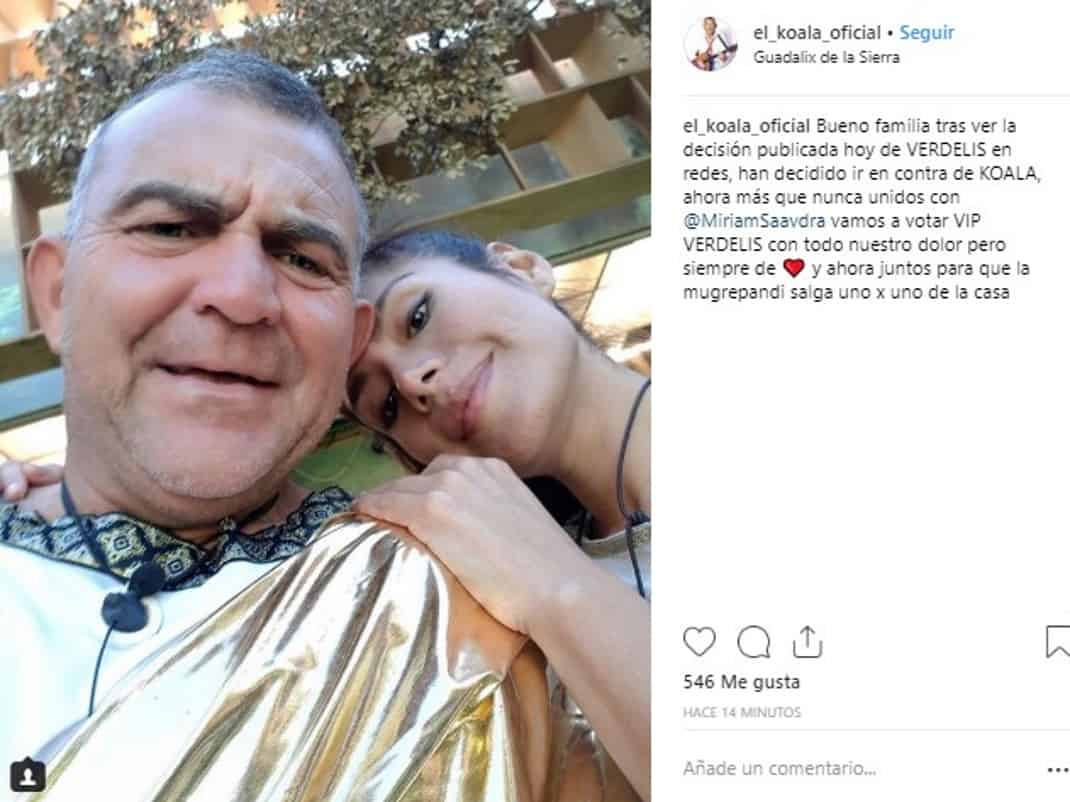The image size is (1070, 802).
Task: Click the selfie photo of the post
Action: tap(325, 401)
